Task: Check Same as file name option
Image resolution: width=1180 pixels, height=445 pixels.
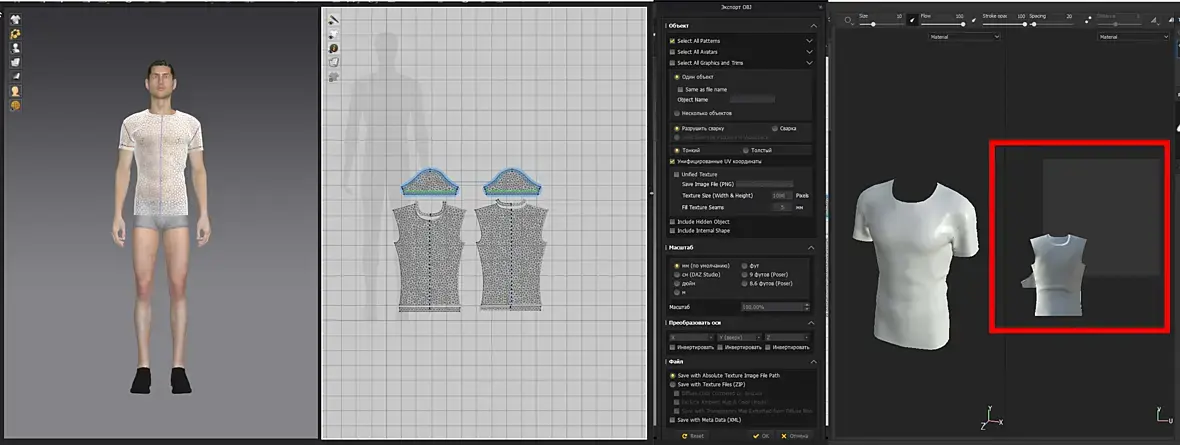Action: [x=680, y=90]
